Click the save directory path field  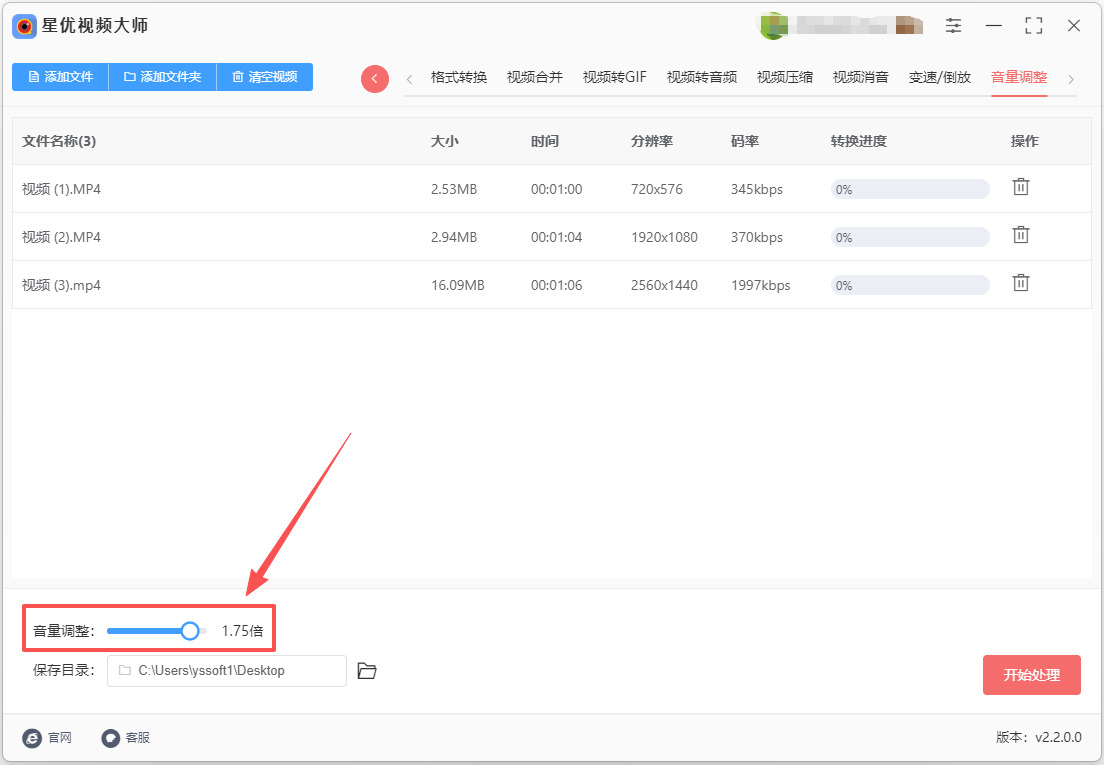coord(227,671)
